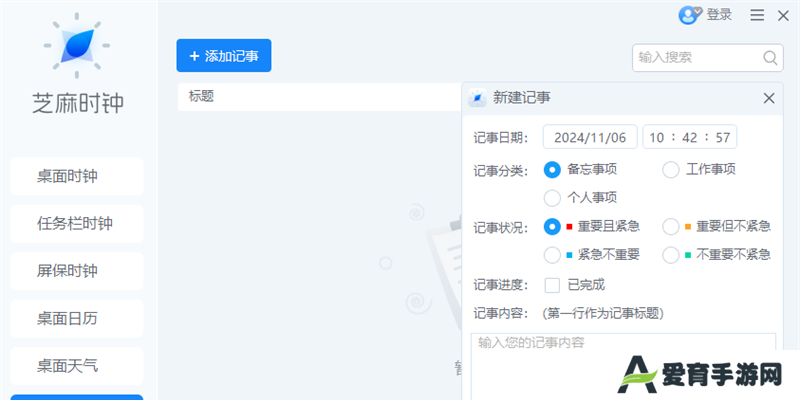Viewport: 800px width, 400px height.
Task: Click the 新建记事 dialog title
Action: coord(521,98)
